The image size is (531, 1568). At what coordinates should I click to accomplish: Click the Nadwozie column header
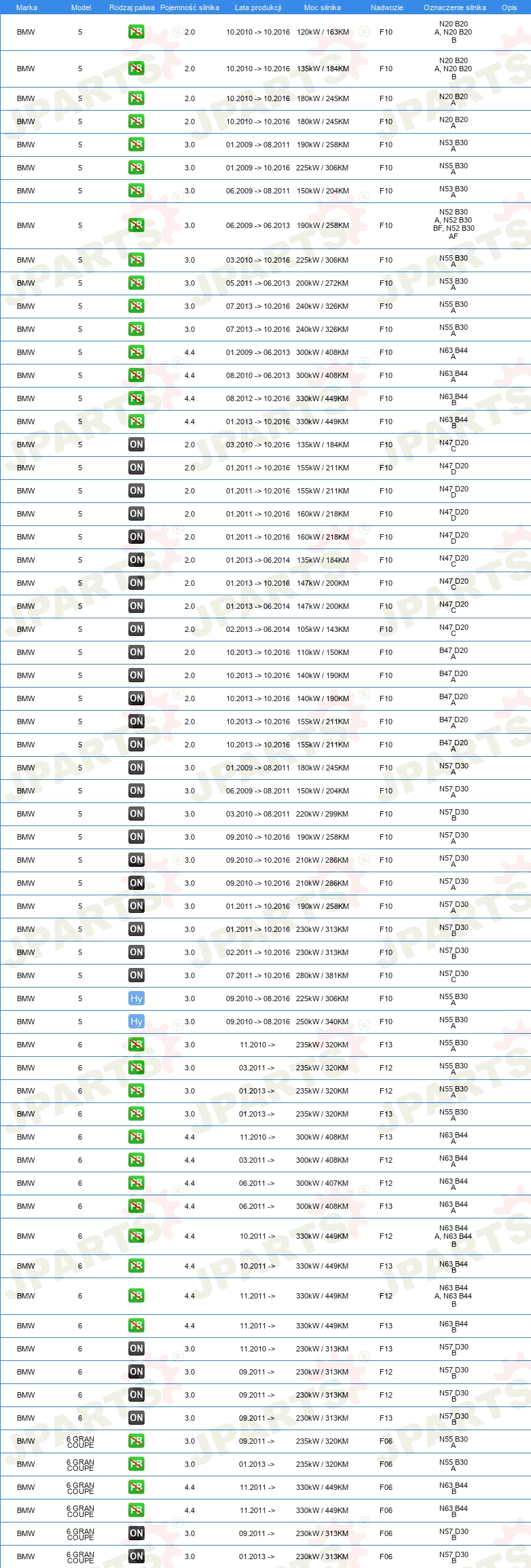(x=386, y=7)
